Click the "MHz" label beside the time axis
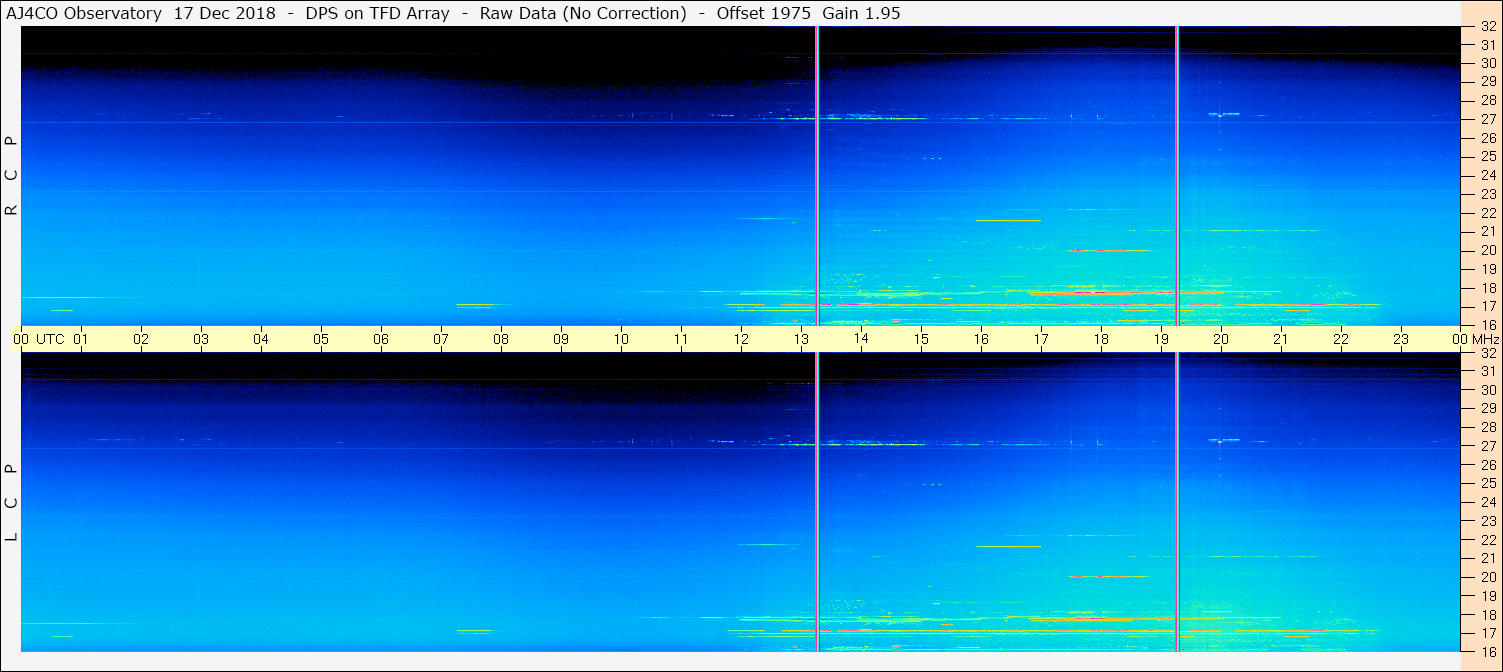The width and height of the screenshot is (1503, 672). tap(1485, 339)
